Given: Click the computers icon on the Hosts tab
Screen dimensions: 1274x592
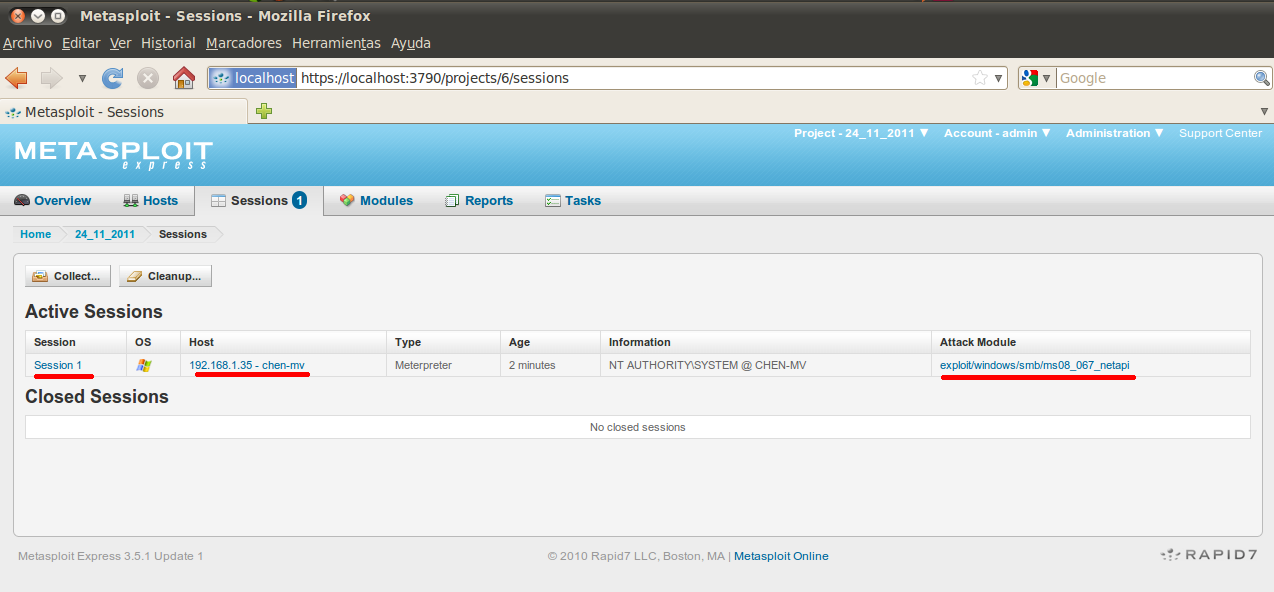Looking at the screenshot, I should click(131, 200).
